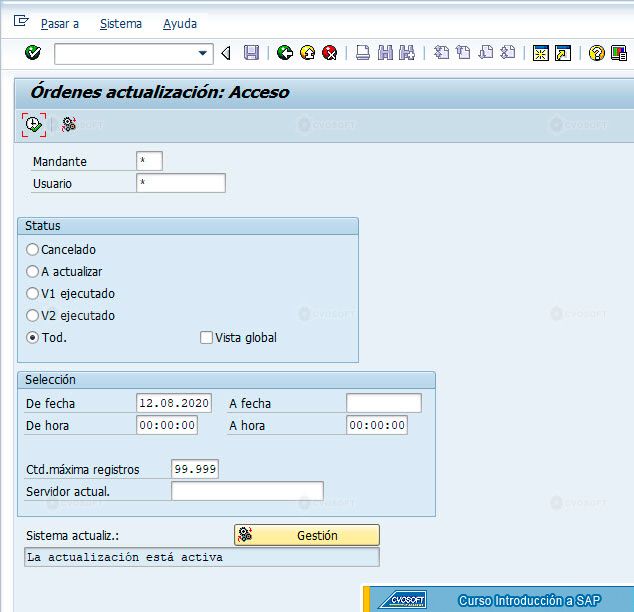Viewport: 634px width, 612px height.
Task: Open the Sistema menu
Action: (121, 24)
